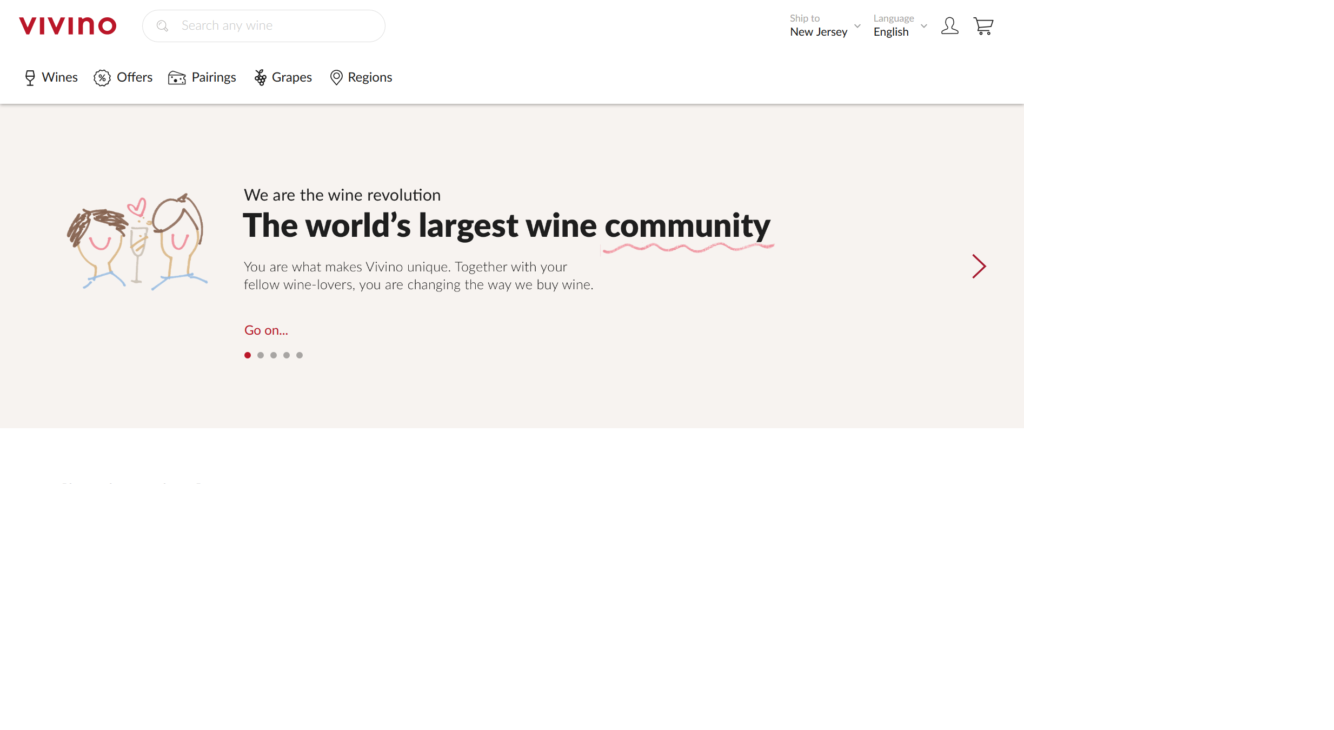Expand the Language English dropdown
The height and width of the screenshot is (730, 1334).
pyautogui.click(x=900, y=26)
